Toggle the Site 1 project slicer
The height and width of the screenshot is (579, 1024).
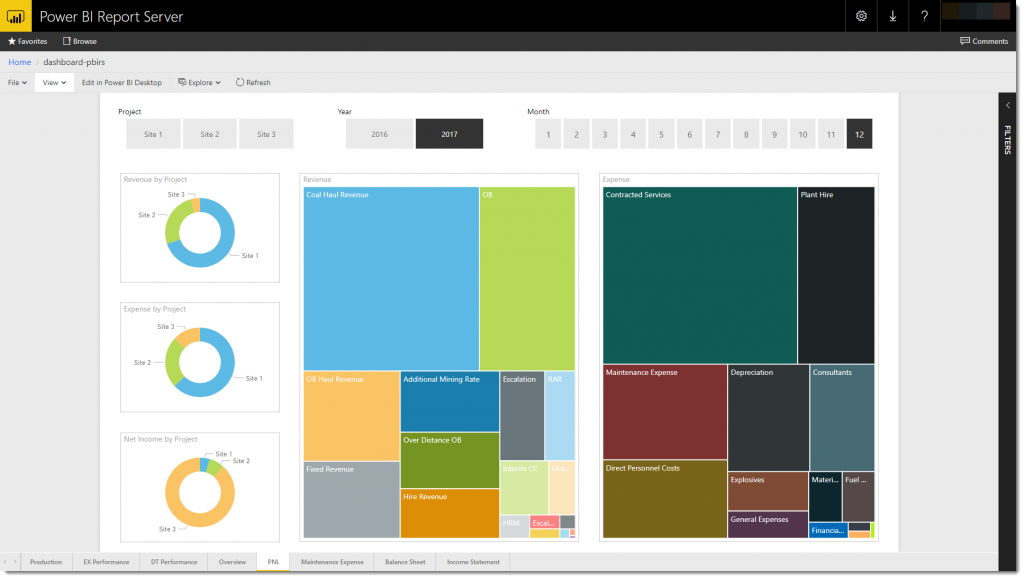(153, 134)
